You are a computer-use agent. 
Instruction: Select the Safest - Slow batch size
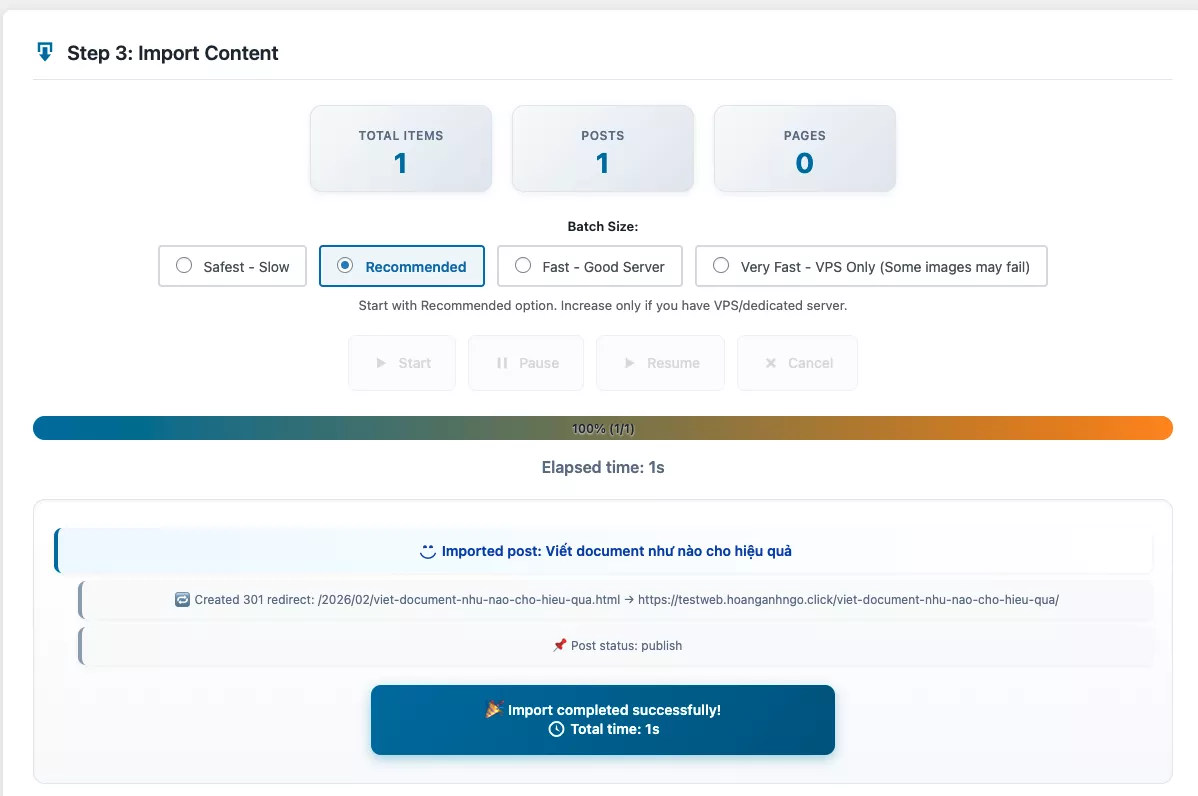[184, 266]
